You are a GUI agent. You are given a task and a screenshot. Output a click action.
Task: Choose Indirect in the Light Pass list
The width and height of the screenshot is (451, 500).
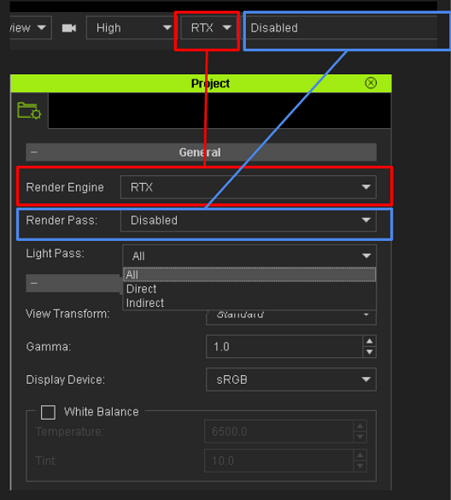click(x=250, y=303)
